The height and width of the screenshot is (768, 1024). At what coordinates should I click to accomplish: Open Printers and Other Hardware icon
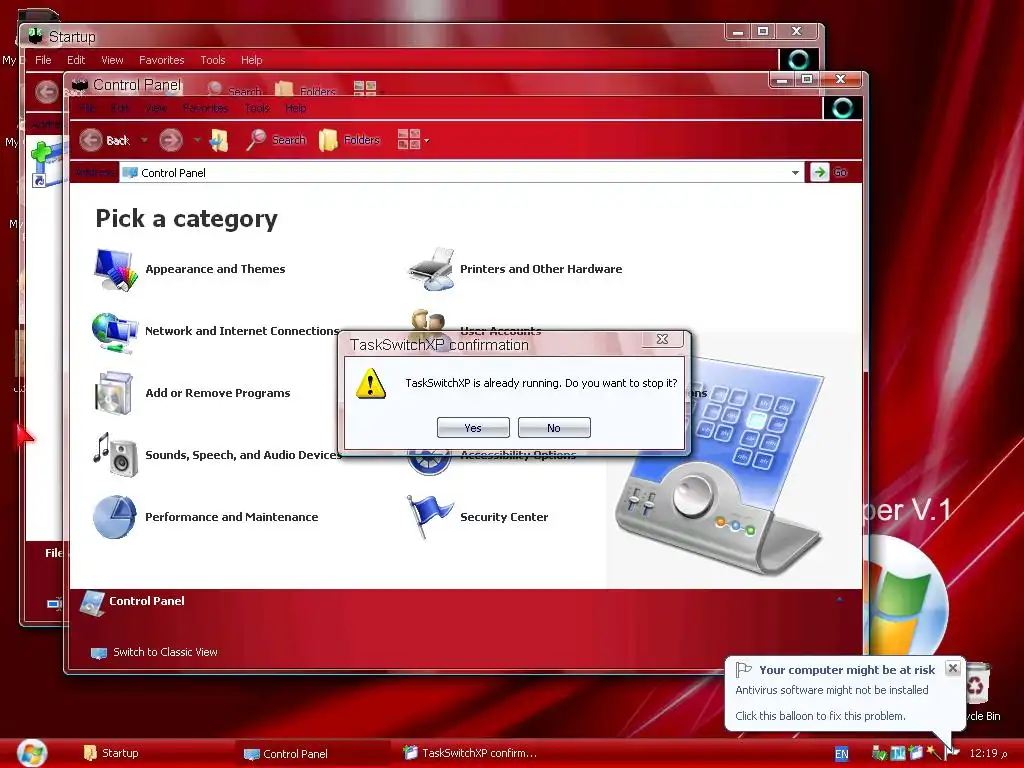click(430, 269)
